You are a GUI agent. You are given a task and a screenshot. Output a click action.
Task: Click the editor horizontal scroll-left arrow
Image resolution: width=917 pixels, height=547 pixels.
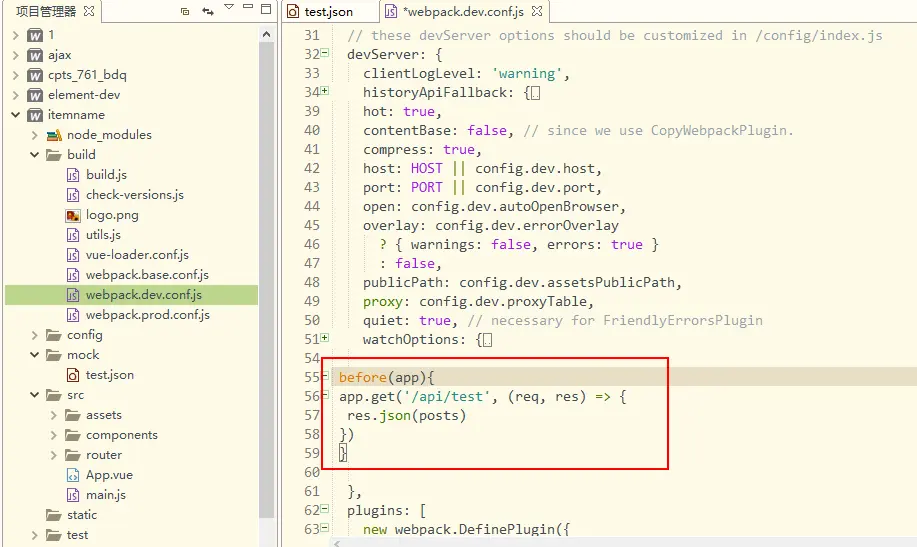click(x=336, y=543)
